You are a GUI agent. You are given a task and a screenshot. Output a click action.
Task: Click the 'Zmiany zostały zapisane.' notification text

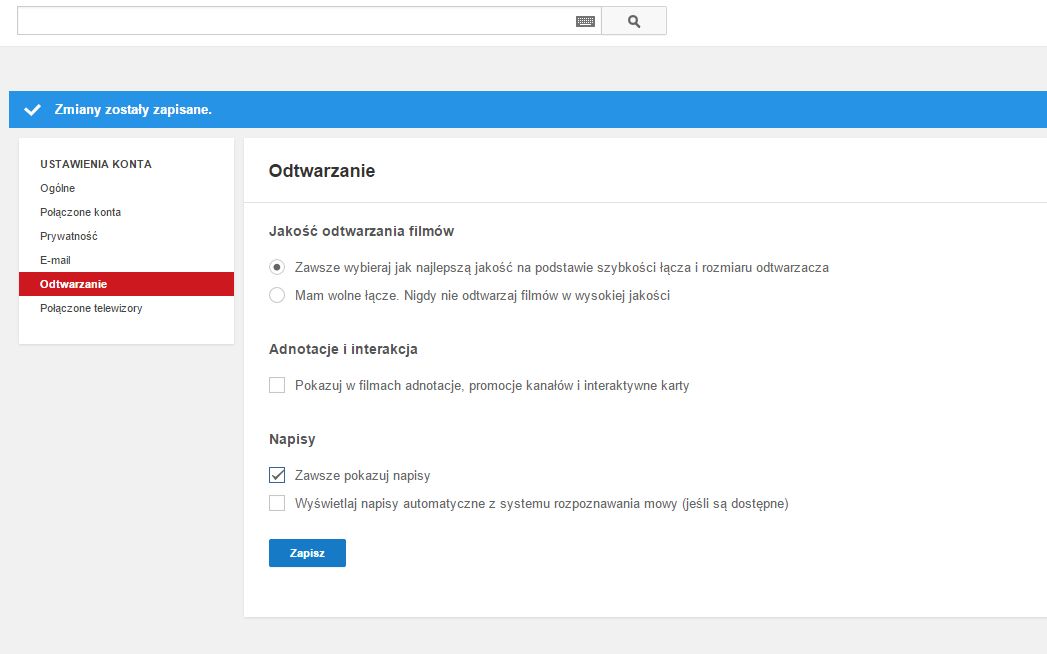(x=133, y=110)
